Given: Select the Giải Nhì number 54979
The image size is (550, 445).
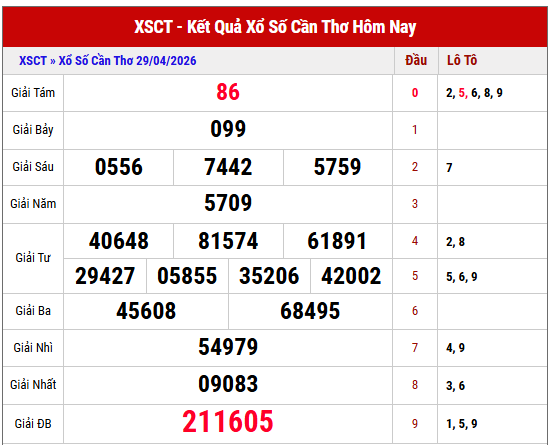Looking at the screenshot, I should point(228,347).
